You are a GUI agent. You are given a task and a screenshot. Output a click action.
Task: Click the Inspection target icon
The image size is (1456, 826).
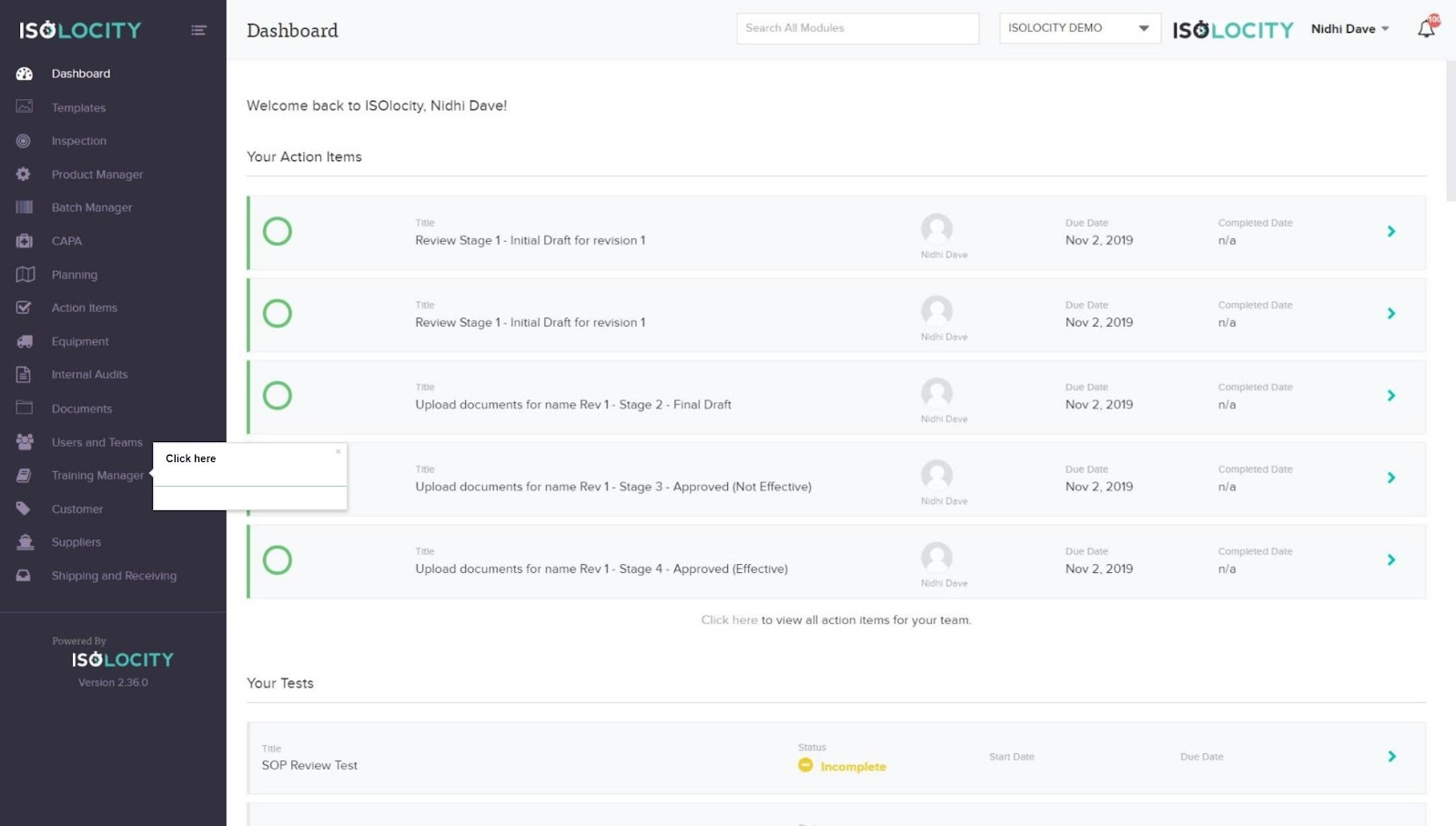point(24,141)
